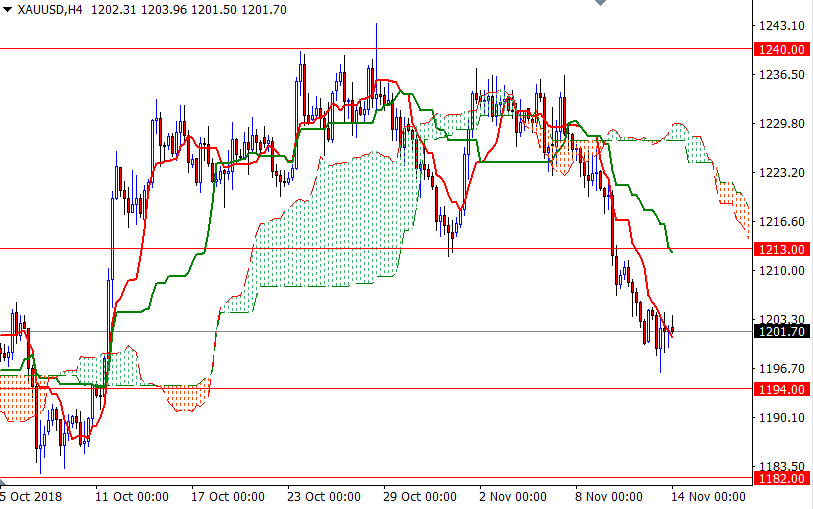The height and width of the screenshot is (509, 813).
Task: Select the 1182.00 red price label
Action: tap(781, 479)
